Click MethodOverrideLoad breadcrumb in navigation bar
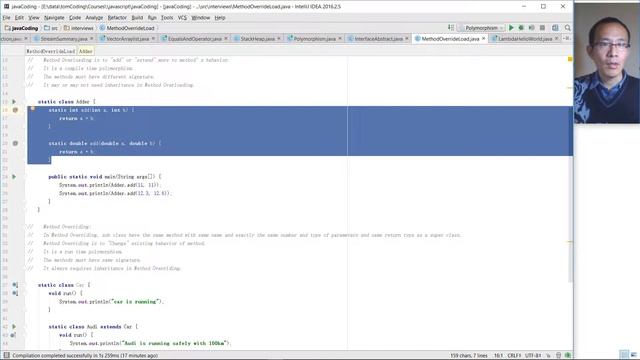 127,28
